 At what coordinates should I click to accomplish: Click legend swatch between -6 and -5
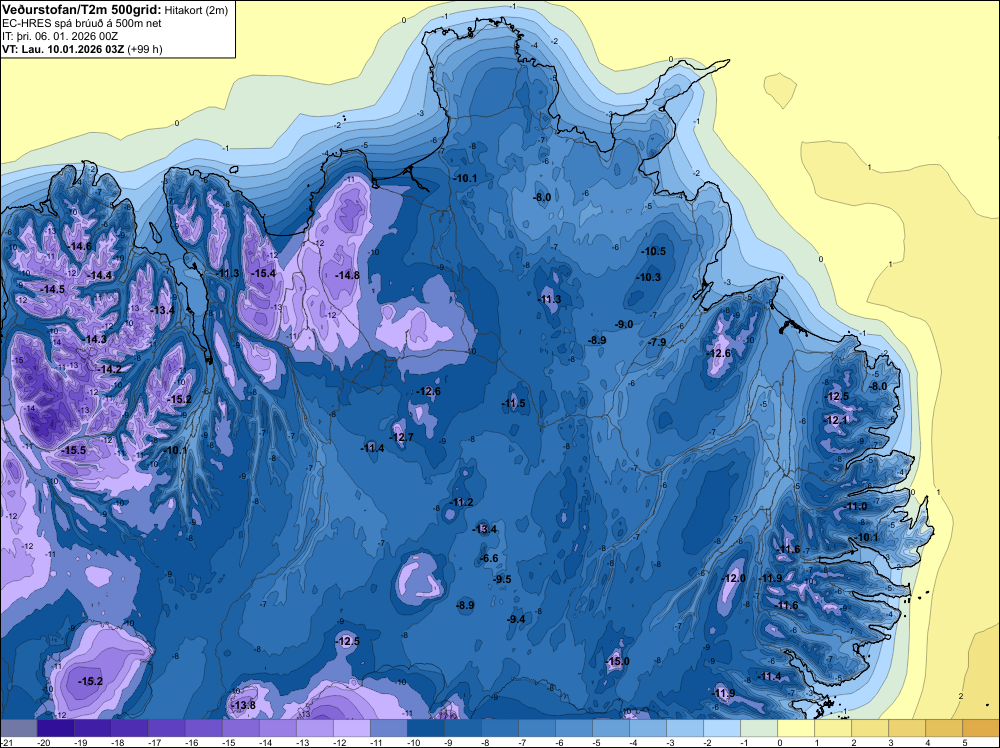point(574,728)
